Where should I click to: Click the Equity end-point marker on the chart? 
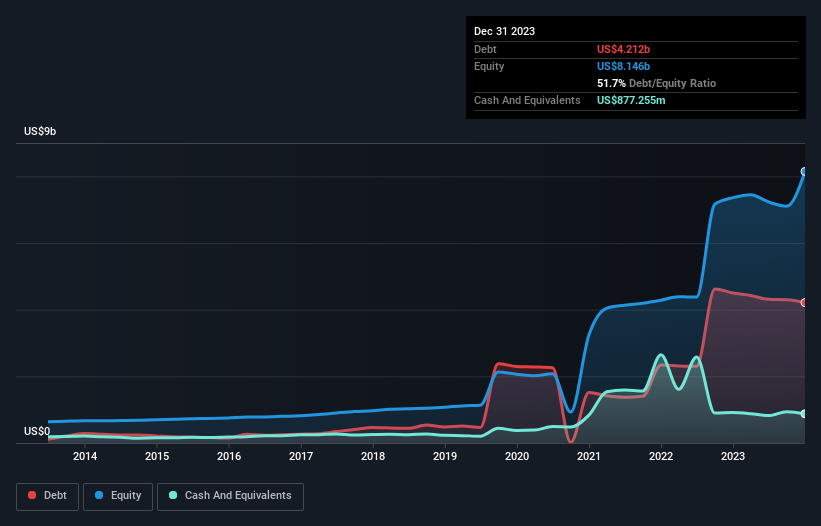pos(804,172)
